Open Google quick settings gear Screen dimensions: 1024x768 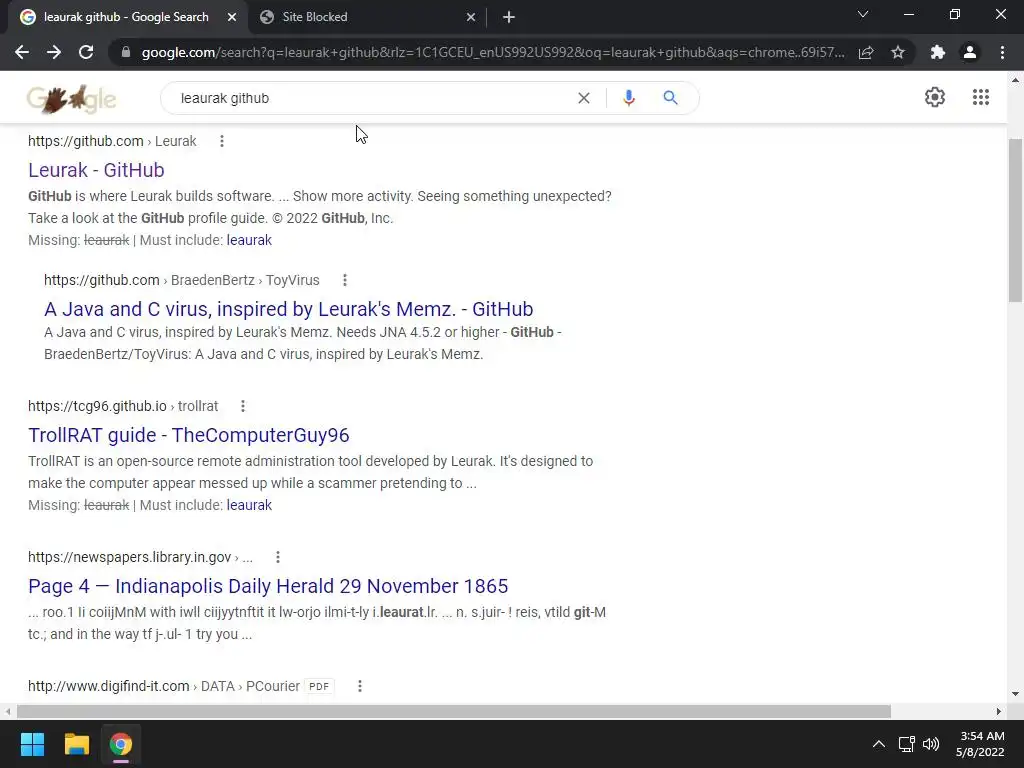935,97
